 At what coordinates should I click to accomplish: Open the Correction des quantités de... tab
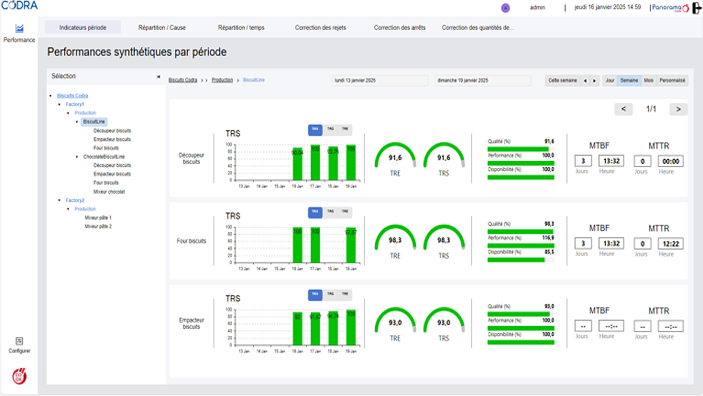[478, 27]
